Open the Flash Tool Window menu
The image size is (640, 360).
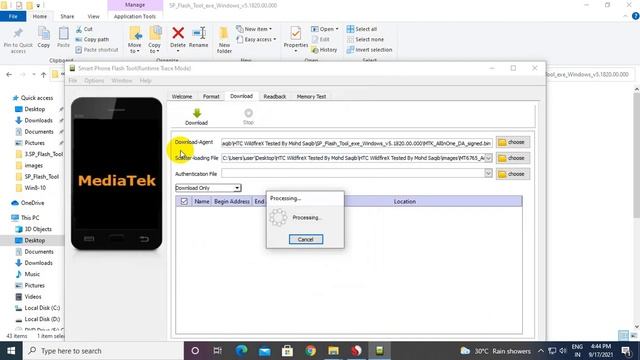122,80
